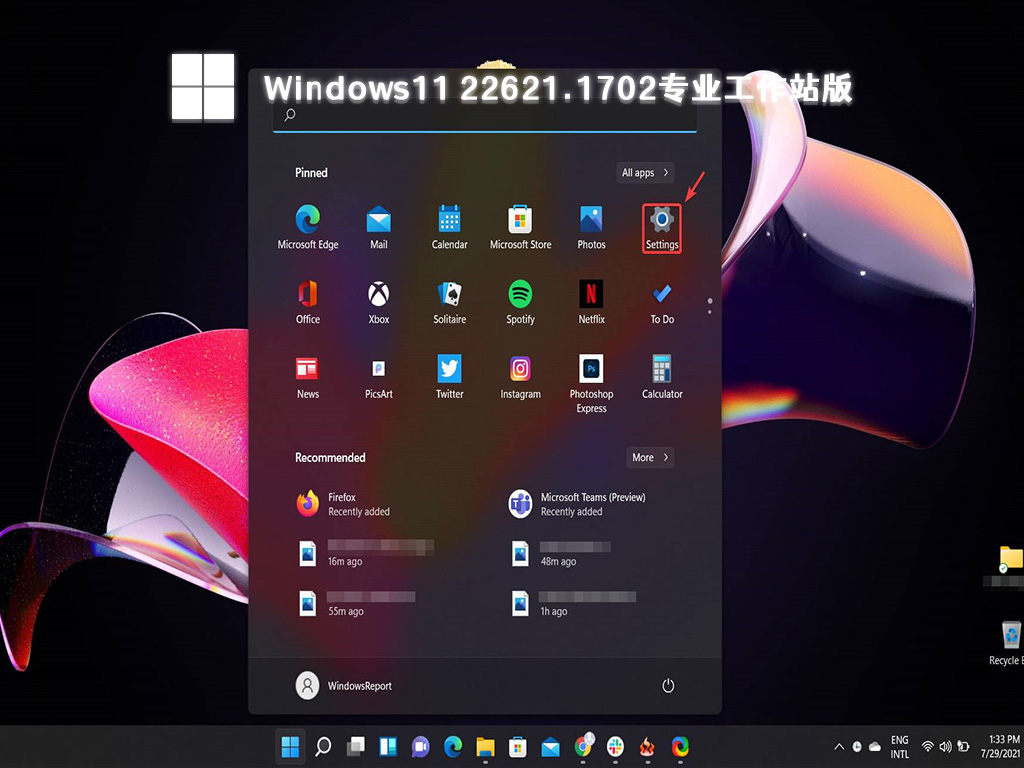
Task: Open the Instagram app
Action: [520, 377]
